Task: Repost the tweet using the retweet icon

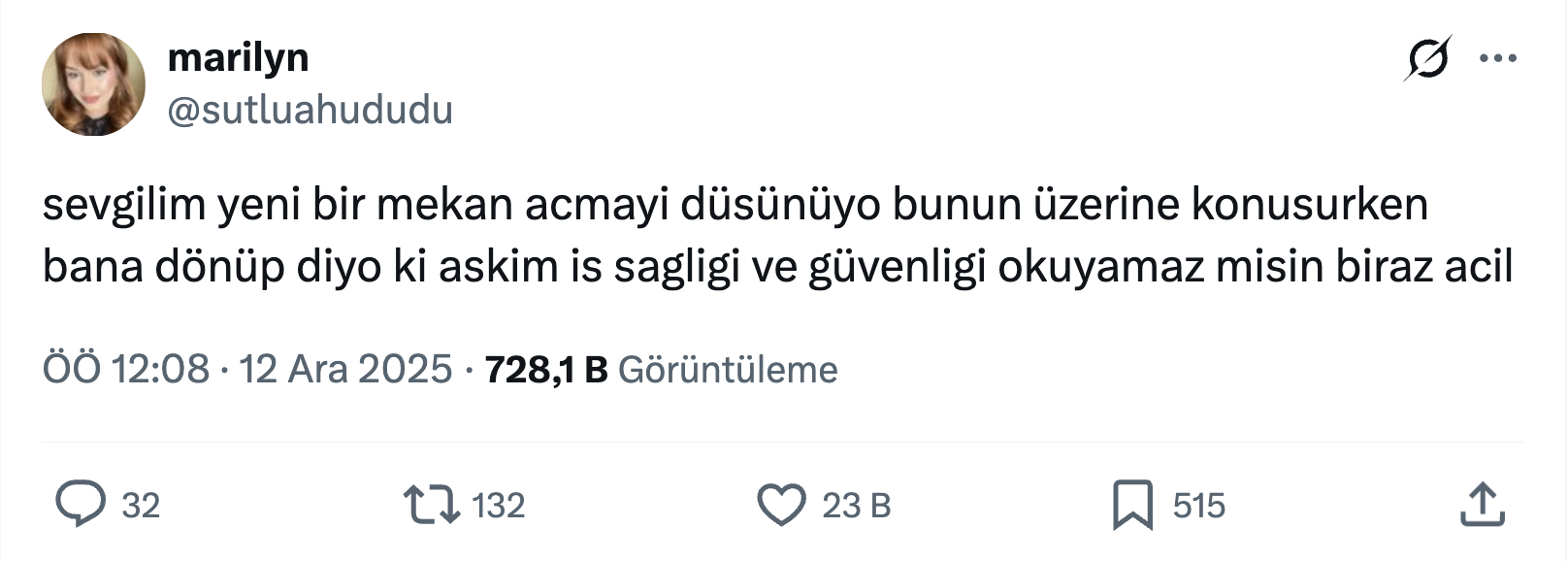Action: tap(431, 505)
